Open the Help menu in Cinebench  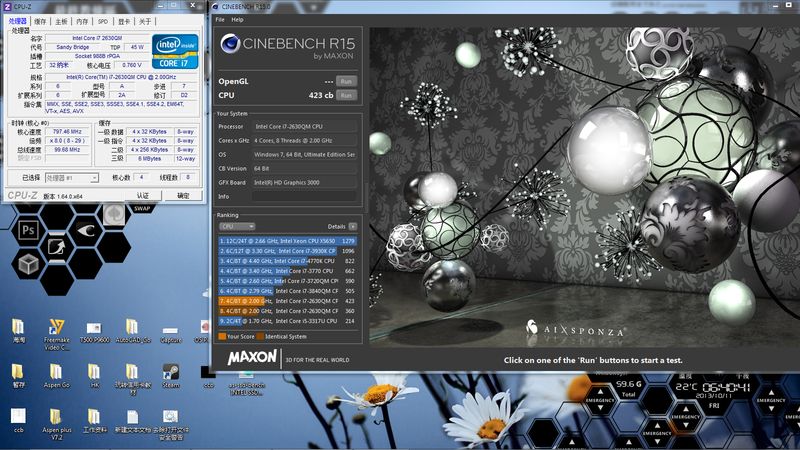[x=237, y=19]
